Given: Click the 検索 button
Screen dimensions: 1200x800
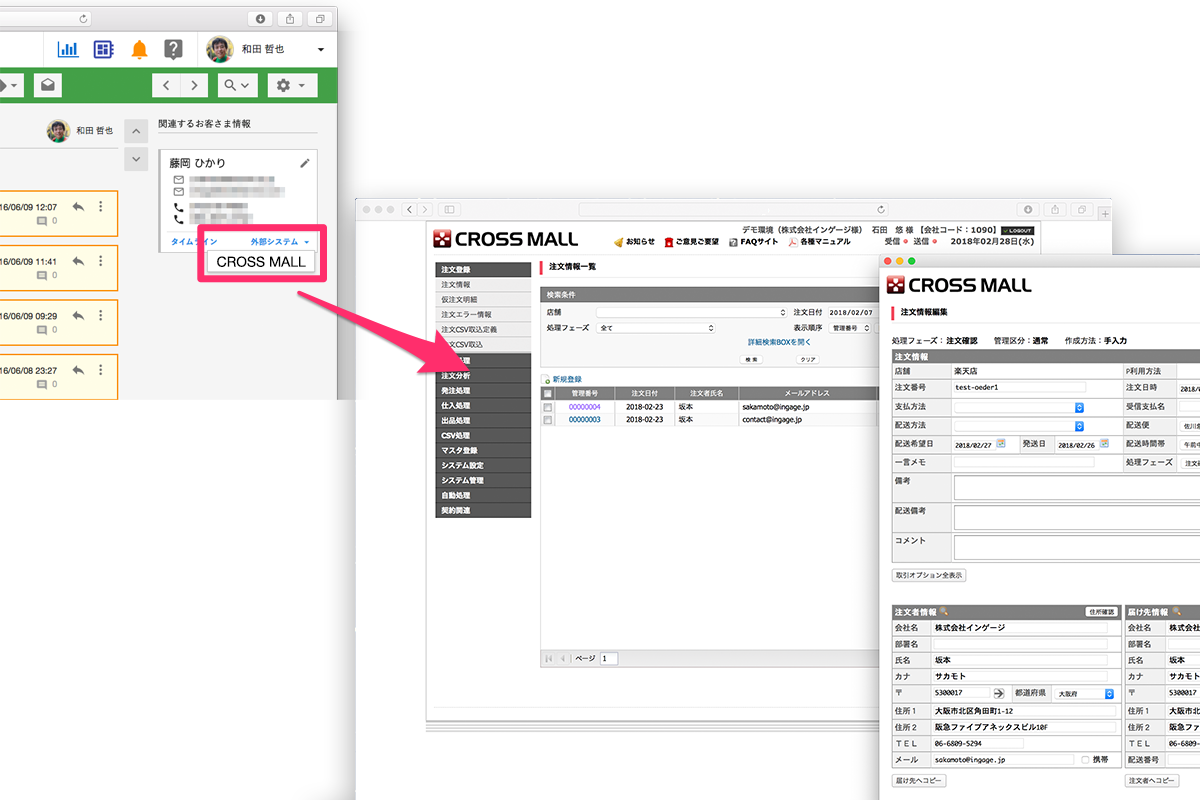Looking at the screenshot, I should [752, 359].
